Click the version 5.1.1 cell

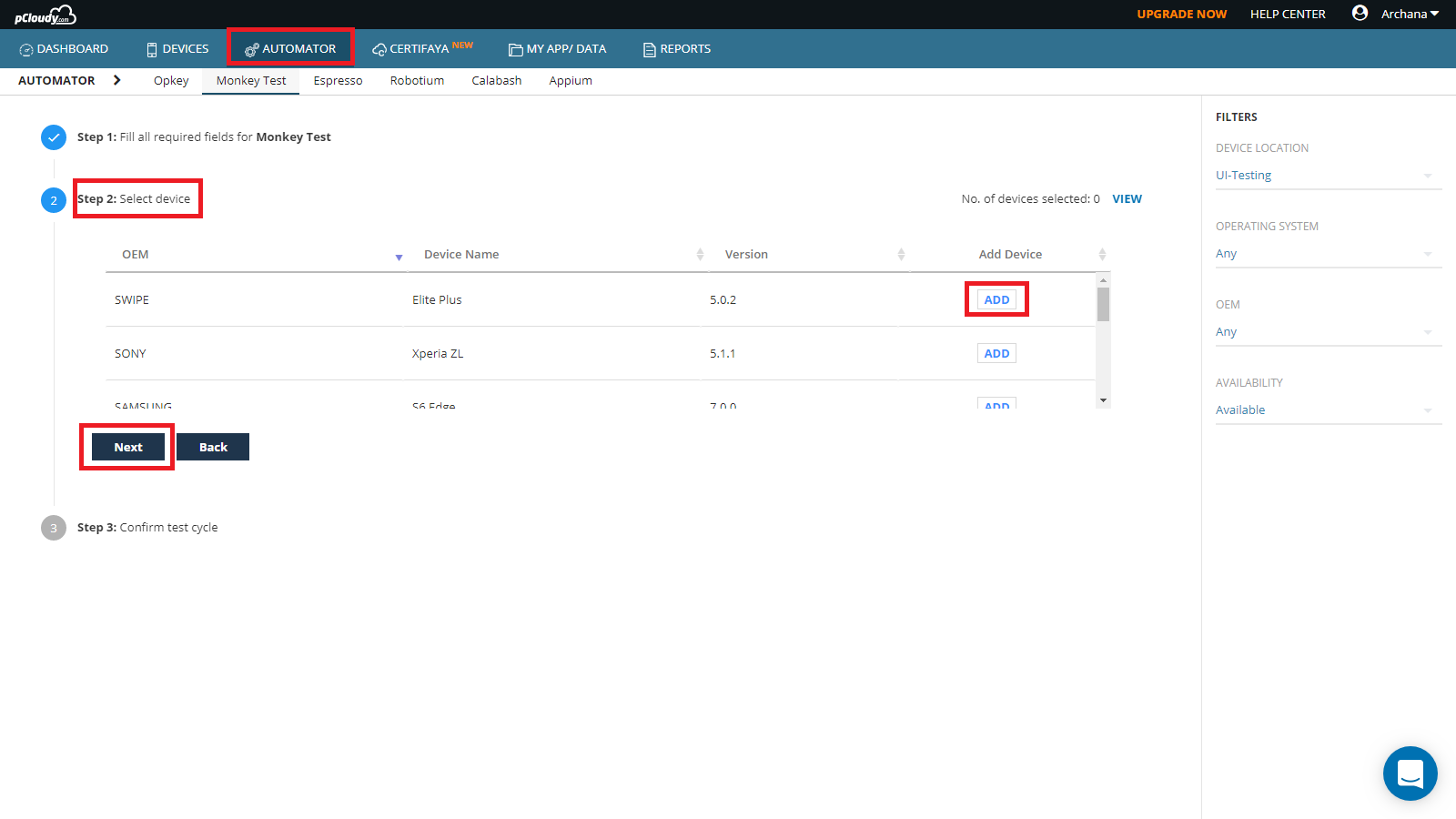tap(723, 354)
